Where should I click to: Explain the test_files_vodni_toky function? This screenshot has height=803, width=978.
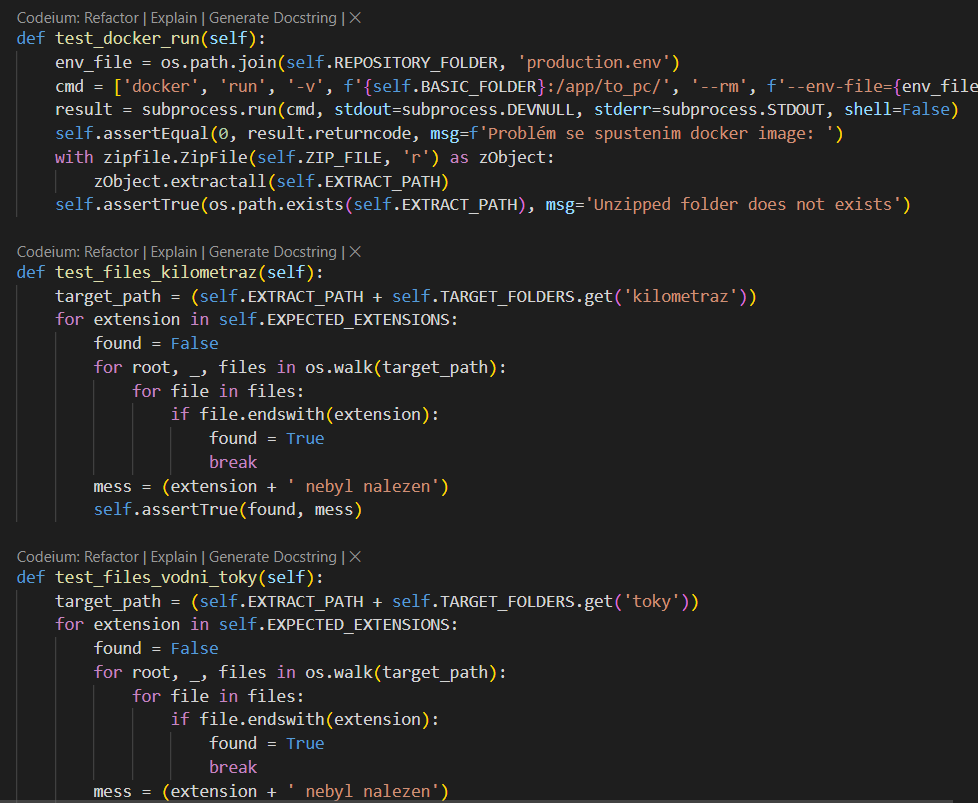coord(173,557)
